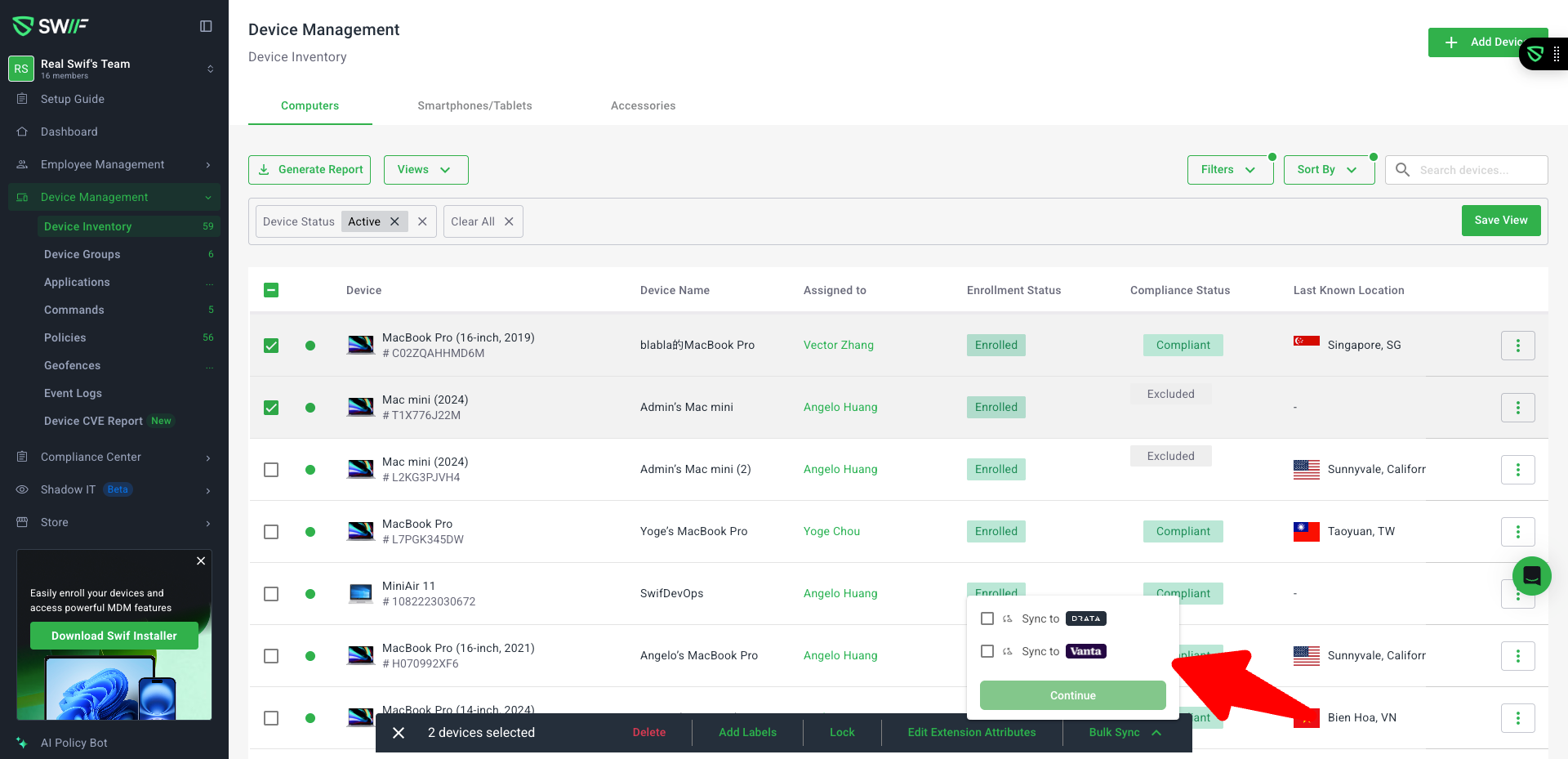Click the search magnifier icon
The image size is (1568, 759).
(1402, 170)
